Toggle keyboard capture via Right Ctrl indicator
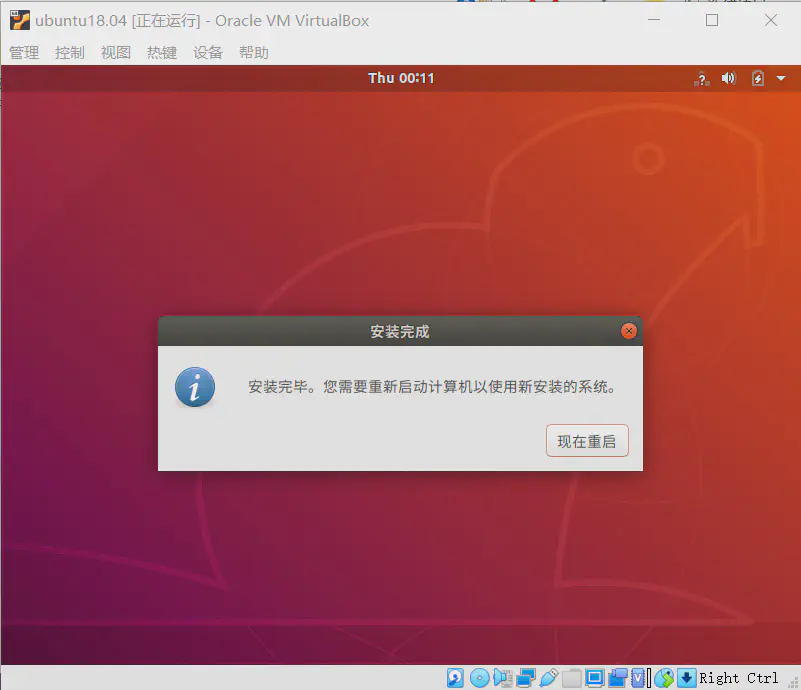This screenshot has height=690, width=801. point(686,678)
